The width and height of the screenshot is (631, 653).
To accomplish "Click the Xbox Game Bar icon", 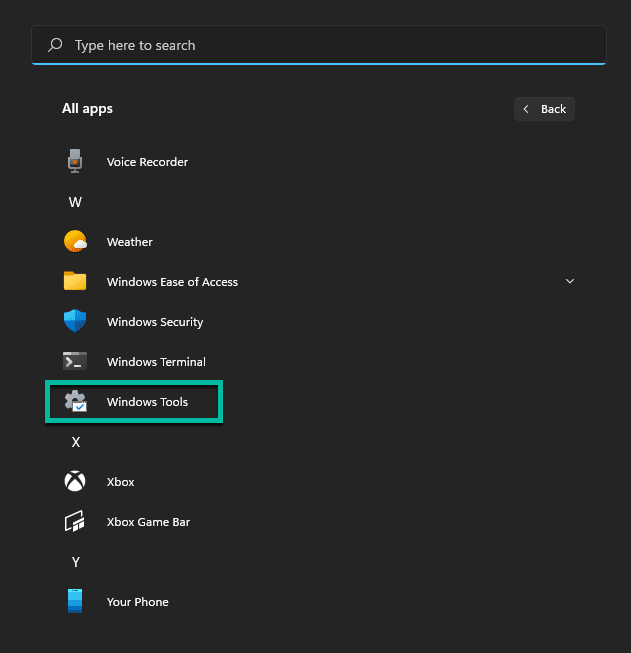I will (x=75, y=521).
